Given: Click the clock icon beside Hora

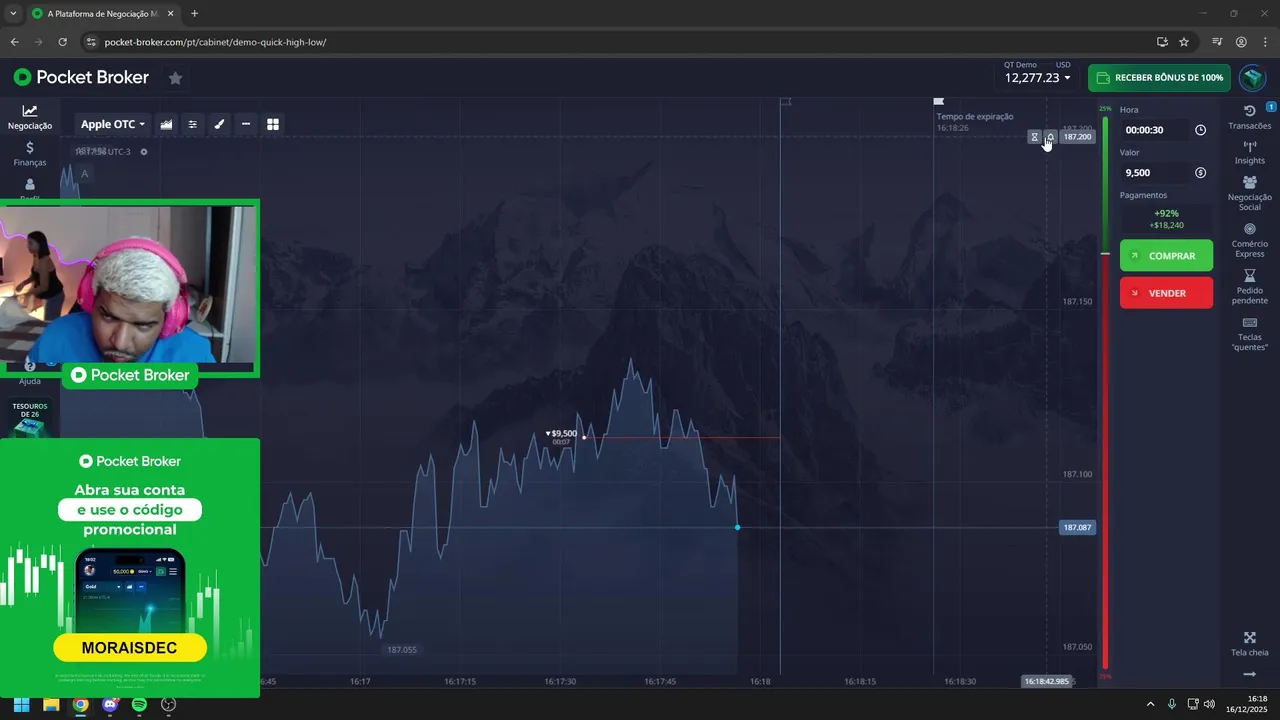Looking at the screenshot, I should tap(1200, 130).
